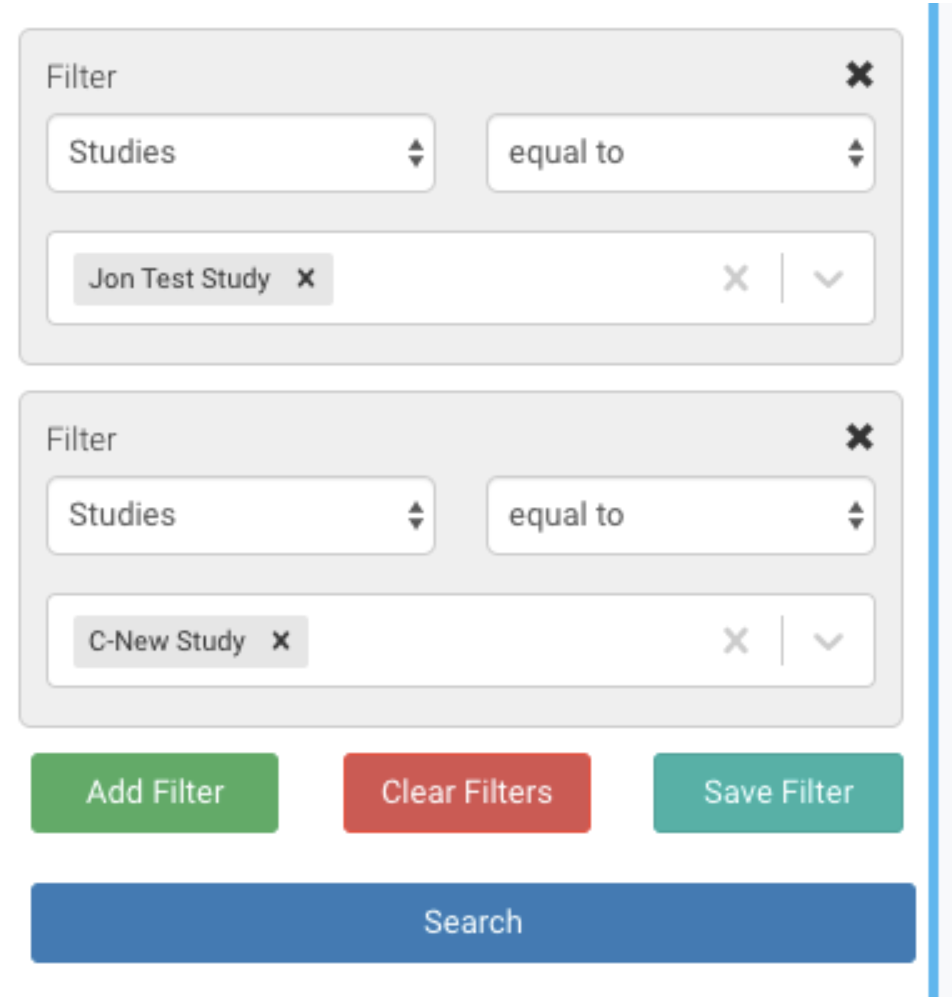Remove the Jon Test Study tag
Screen dimensions: 952x997
pos(306,279)
